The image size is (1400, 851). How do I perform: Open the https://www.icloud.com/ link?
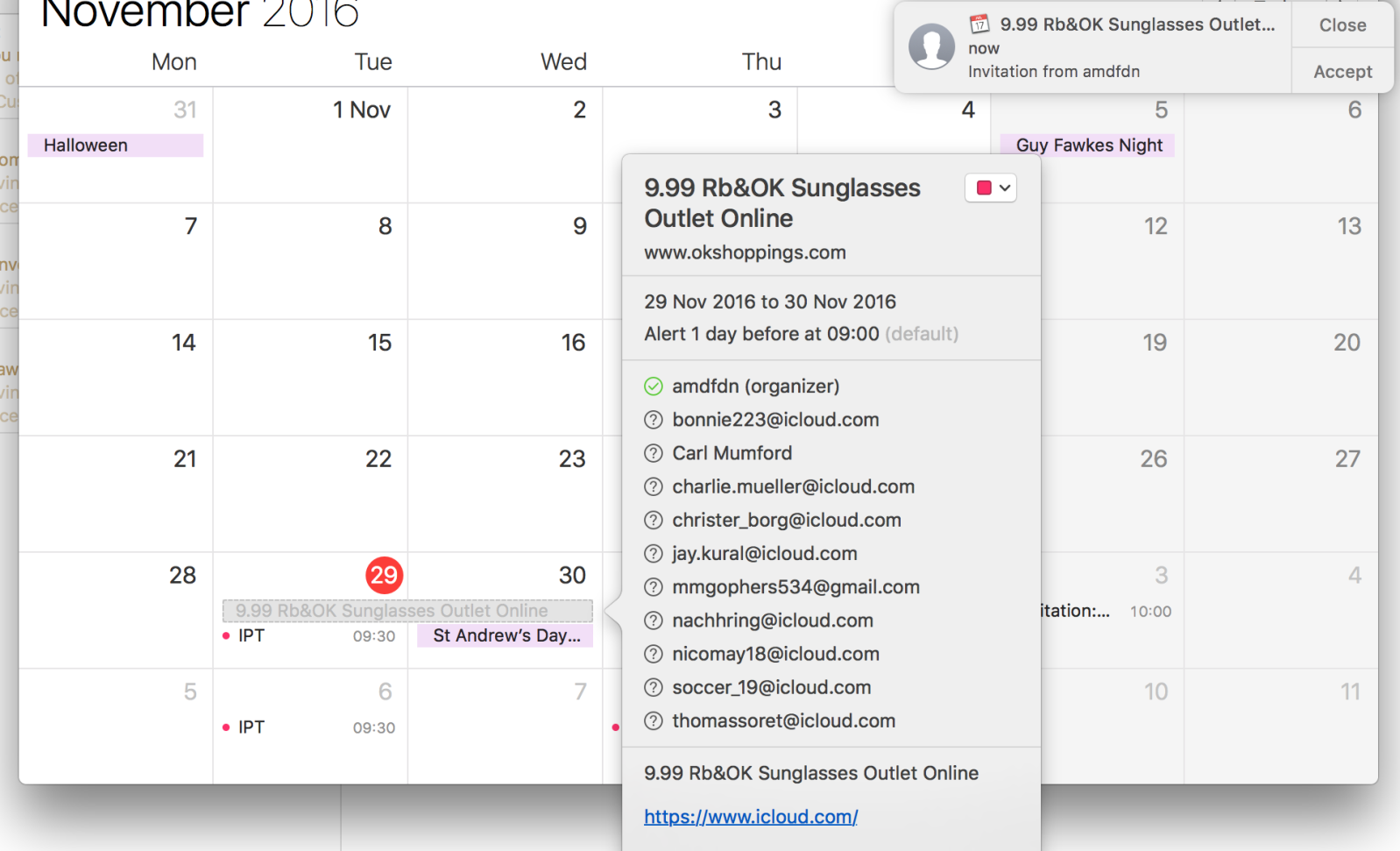(751, 817)
